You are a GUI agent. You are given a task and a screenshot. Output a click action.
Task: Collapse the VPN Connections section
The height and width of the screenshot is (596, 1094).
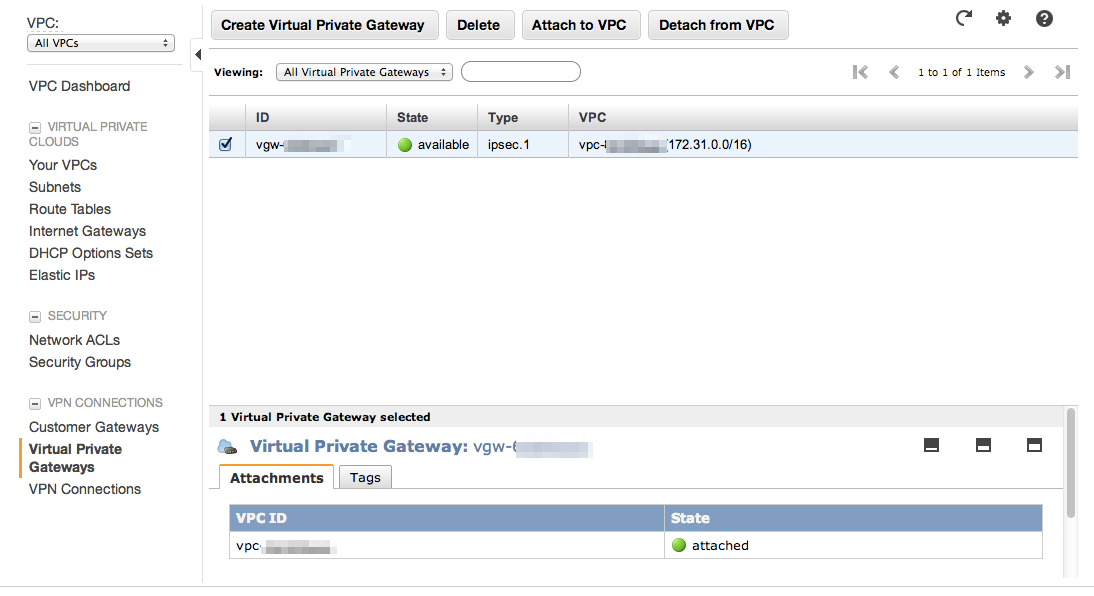click(35, 404)
